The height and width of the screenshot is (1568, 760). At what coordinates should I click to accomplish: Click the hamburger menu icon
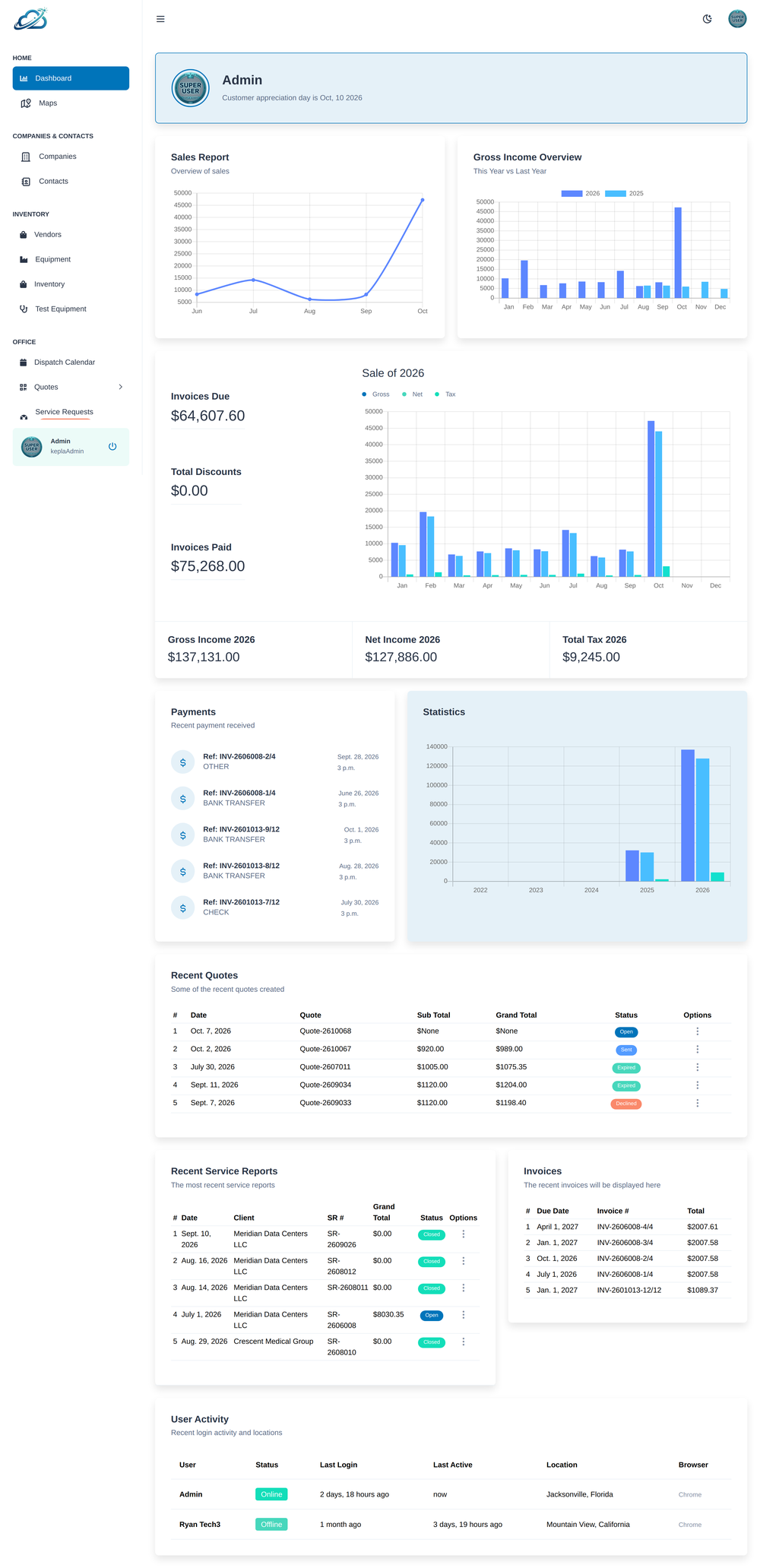click(x=160, y=19)
